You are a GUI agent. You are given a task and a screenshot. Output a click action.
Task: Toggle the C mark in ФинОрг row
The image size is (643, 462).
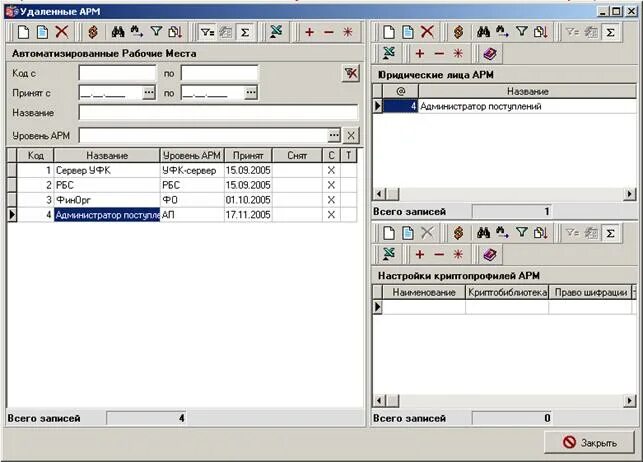(331, 200)
